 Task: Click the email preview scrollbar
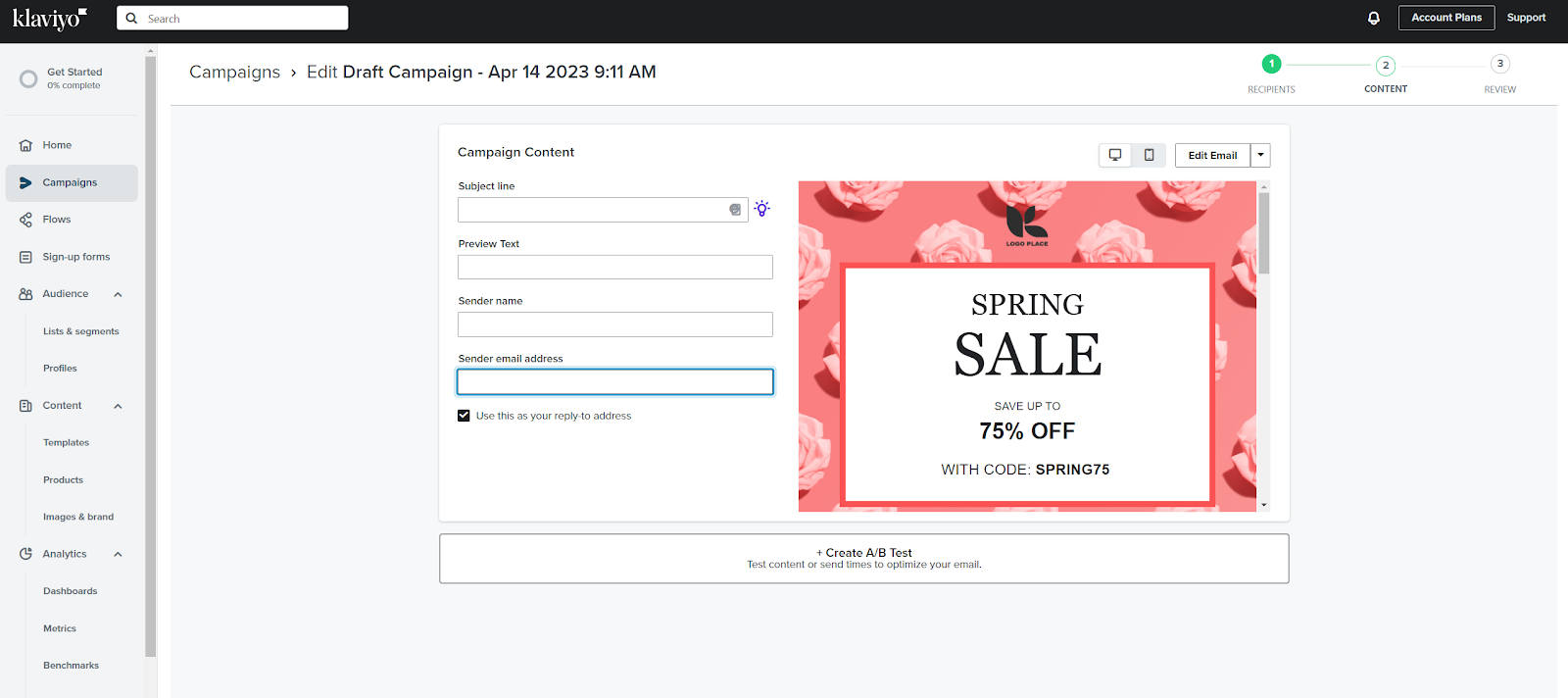1264,235
